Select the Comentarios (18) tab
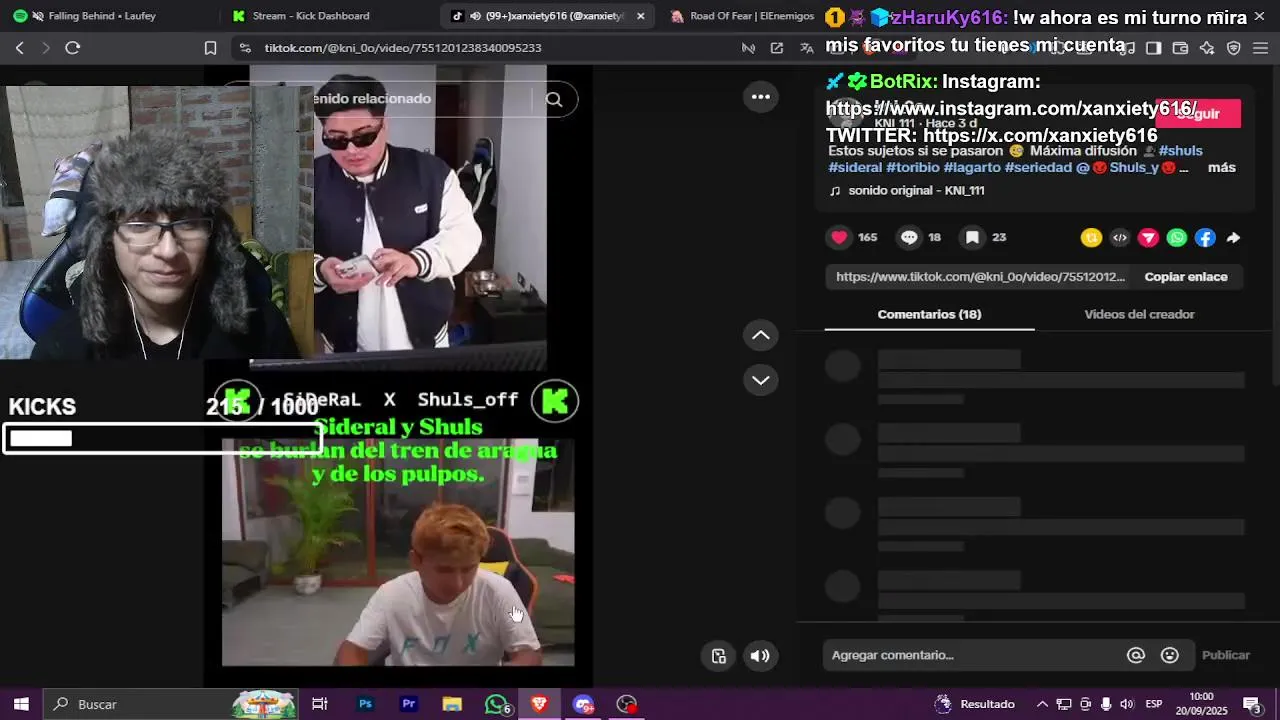This screenshot has height=720, width=1280. (929, 314)
